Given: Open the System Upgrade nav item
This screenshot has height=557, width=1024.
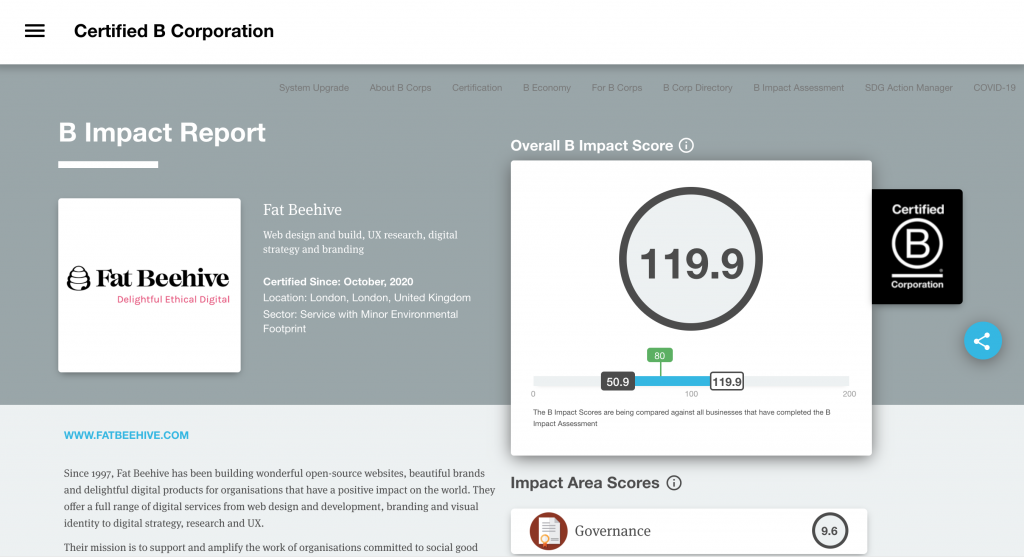Looking at the screenshot, I should click(313, 88).
